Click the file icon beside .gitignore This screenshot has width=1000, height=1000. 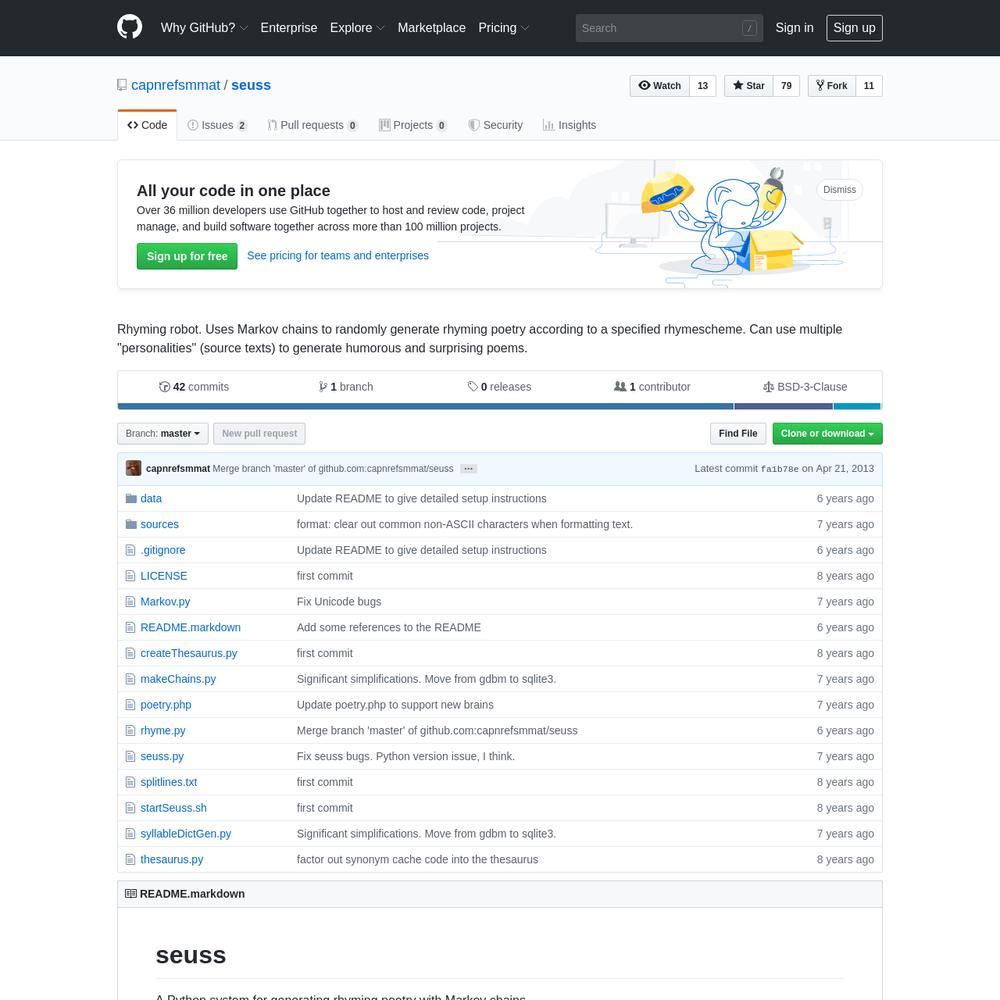point(131,550)
